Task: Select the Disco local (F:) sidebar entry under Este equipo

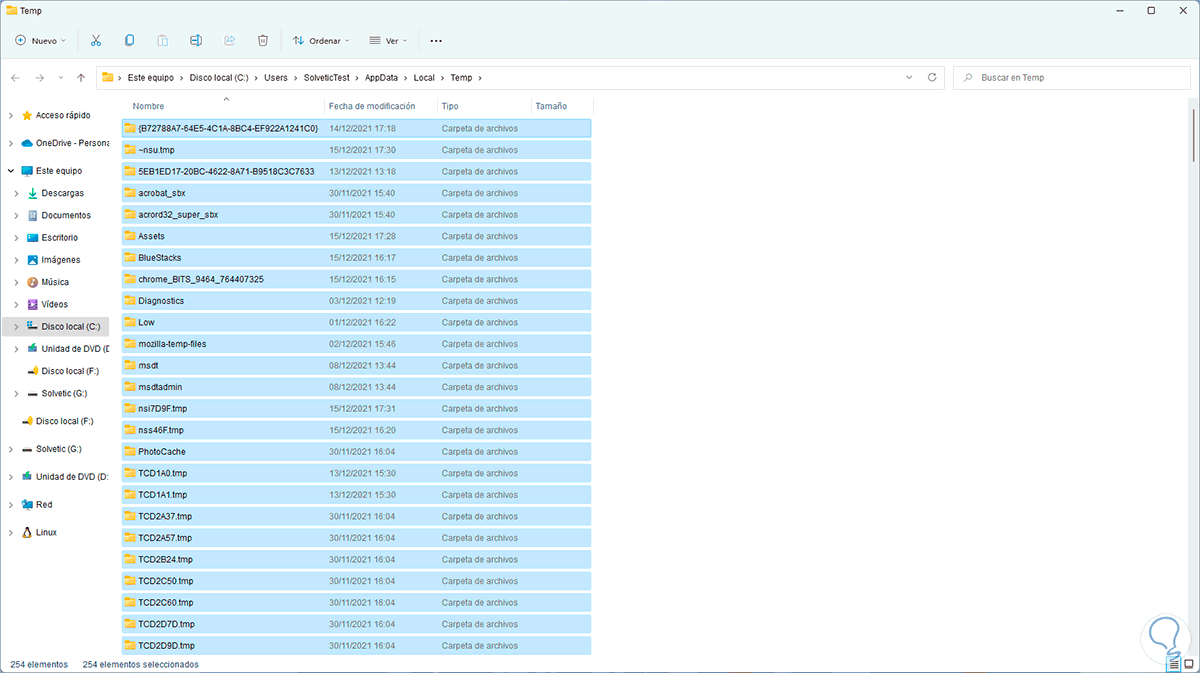Action: pyautogui.click(x=69, y=371)
